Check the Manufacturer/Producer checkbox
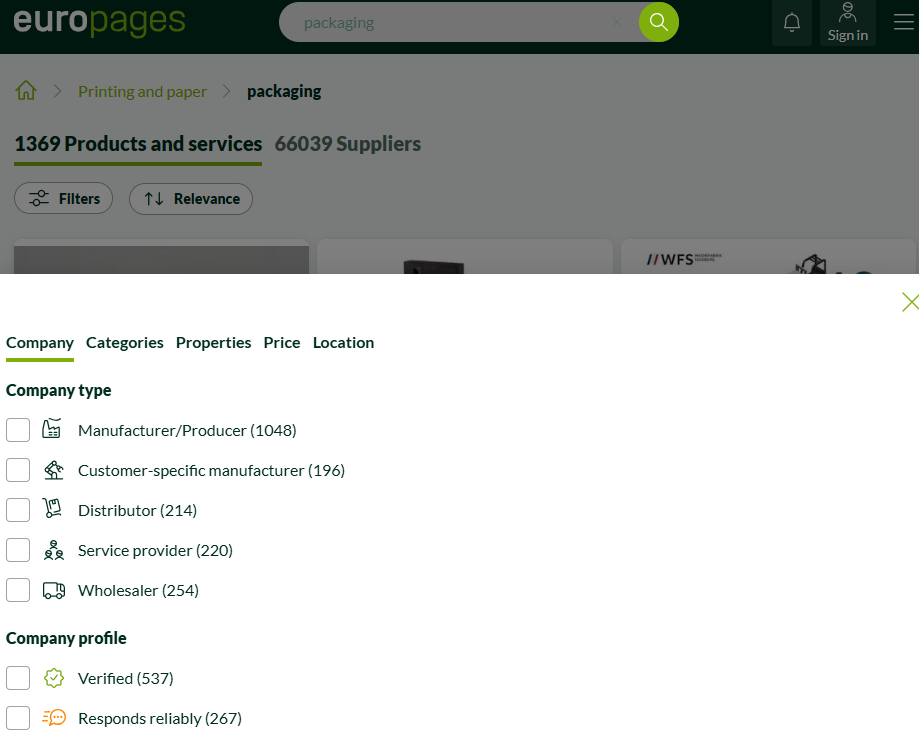This screenshot has width=919, height=745. tap(18, 430)
